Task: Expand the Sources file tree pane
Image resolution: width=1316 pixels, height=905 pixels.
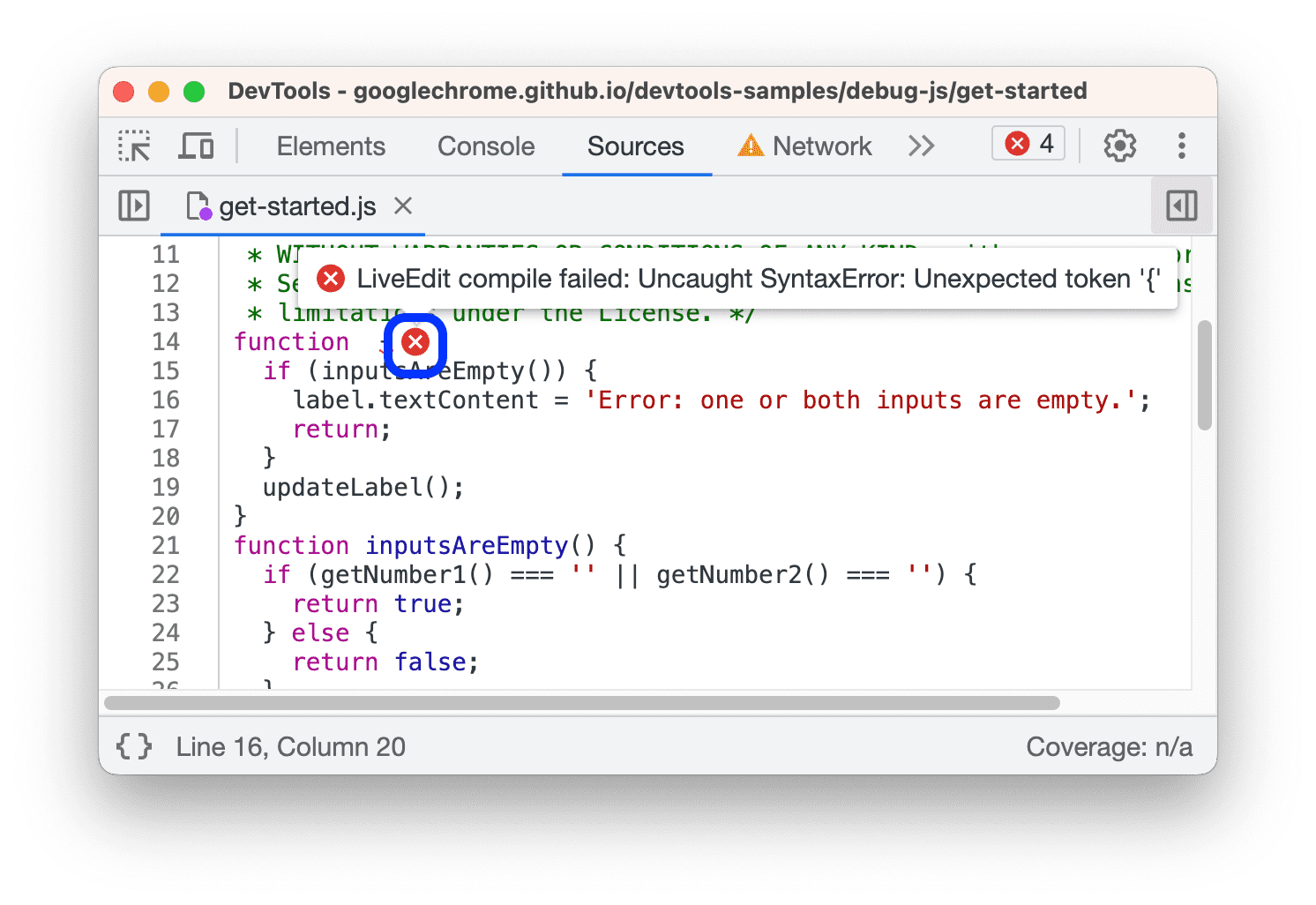Action: [133, 206]
